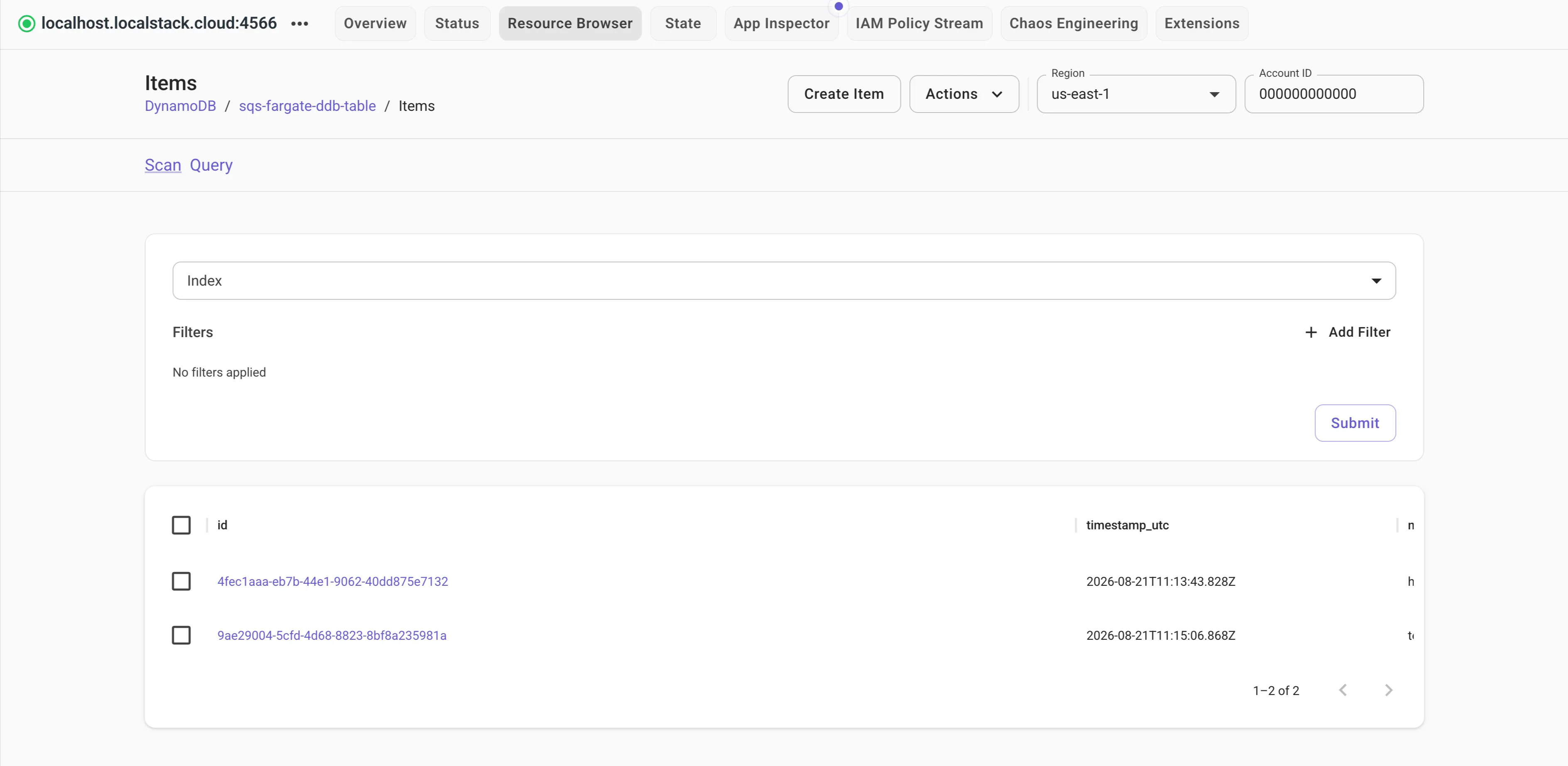Click the timestamp_utc column header

point(1127,525)
